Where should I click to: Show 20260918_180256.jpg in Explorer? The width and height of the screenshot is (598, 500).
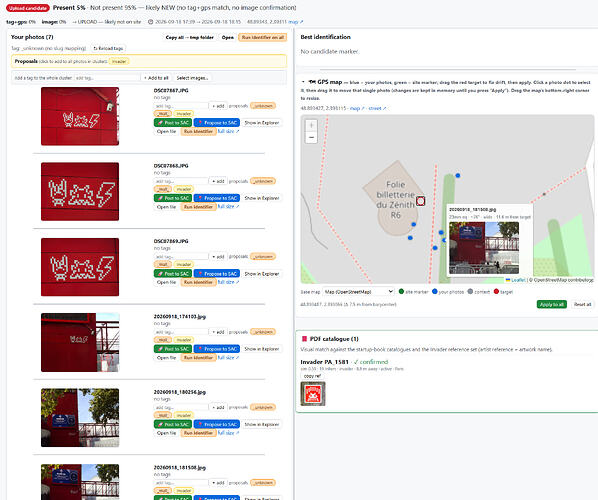[x=262, y=424]
